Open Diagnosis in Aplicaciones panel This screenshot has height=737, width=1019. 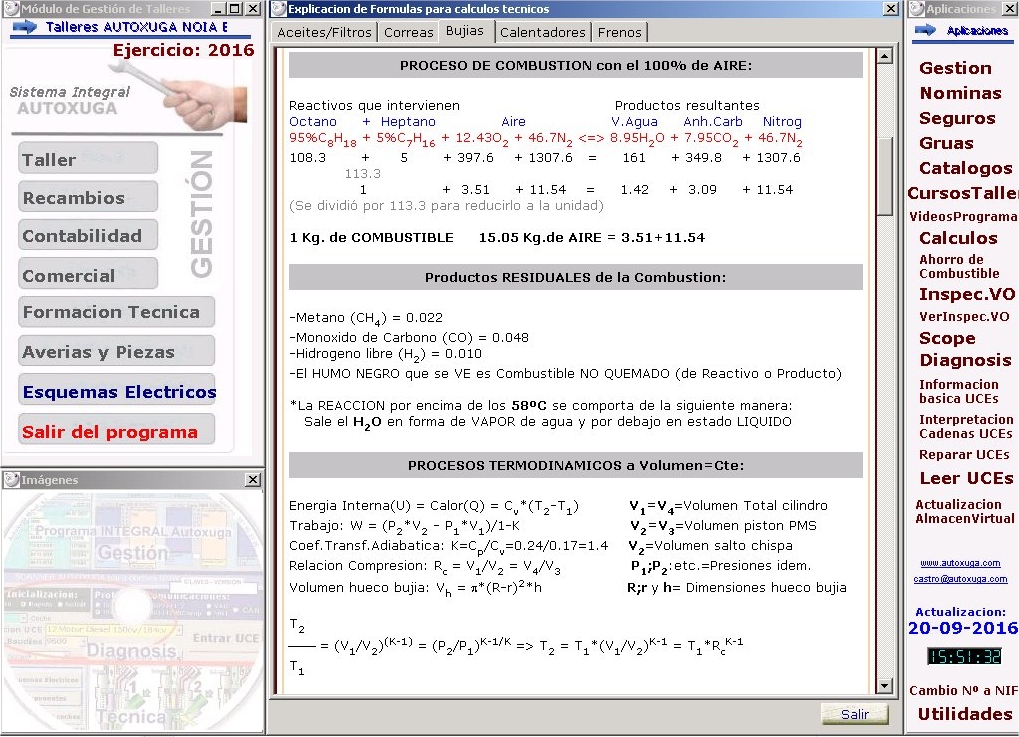tap(964, 359)
